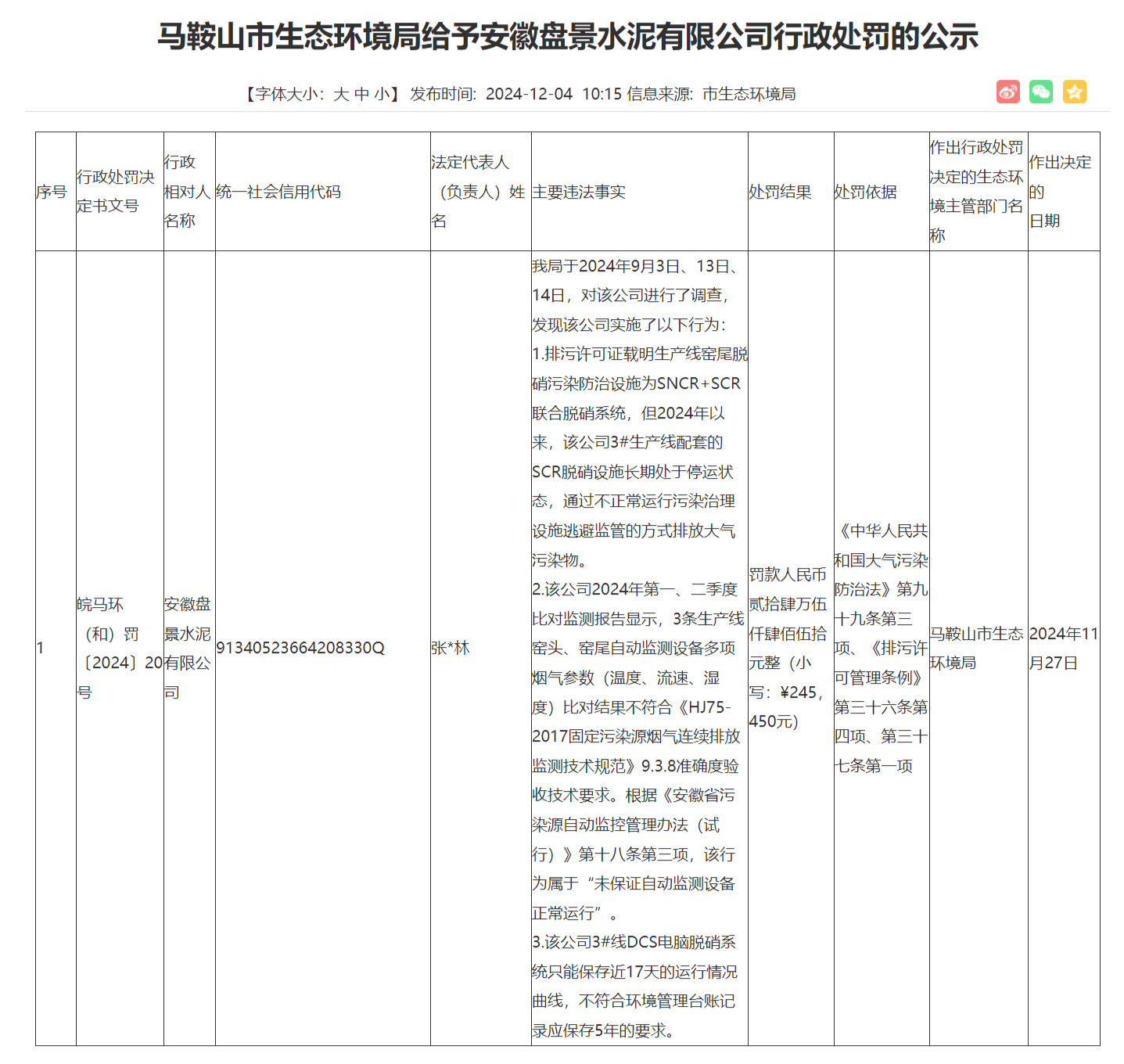Share the article to WeChat

tap(1040, 92)
